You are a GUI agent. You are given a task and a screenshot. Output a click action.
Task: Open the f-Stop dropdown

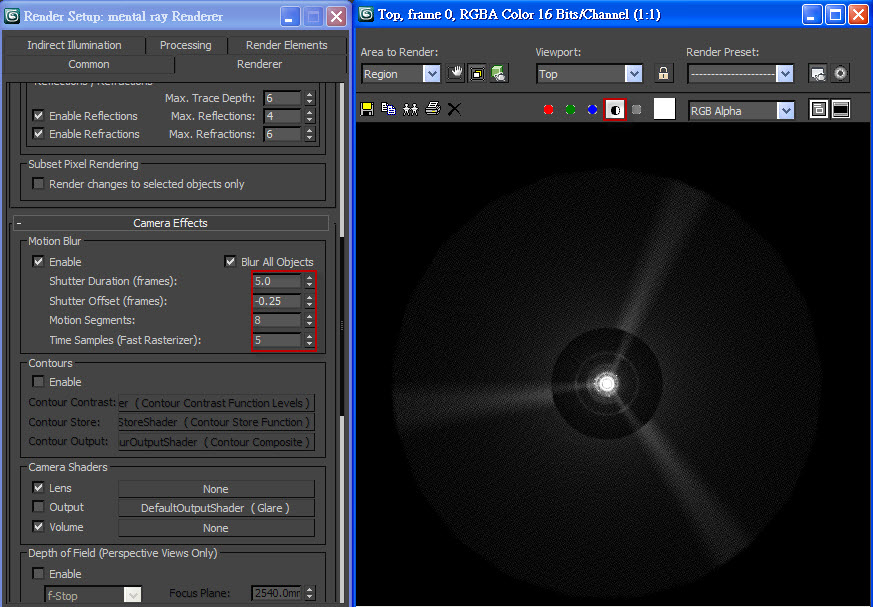(132, 595)
